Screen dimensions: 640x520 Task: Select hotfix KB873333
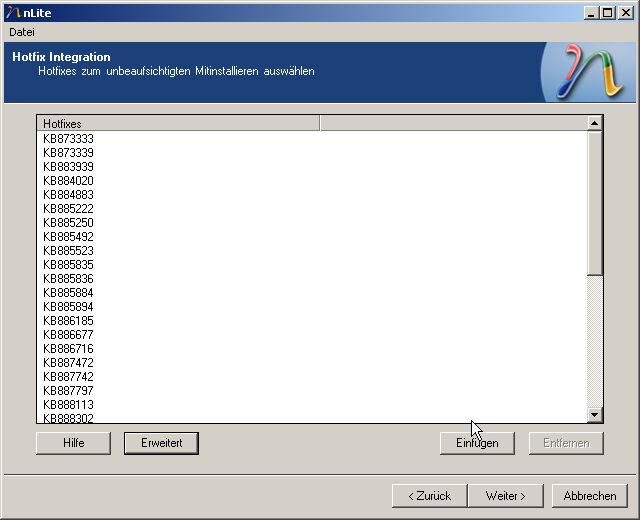[68, 139]
